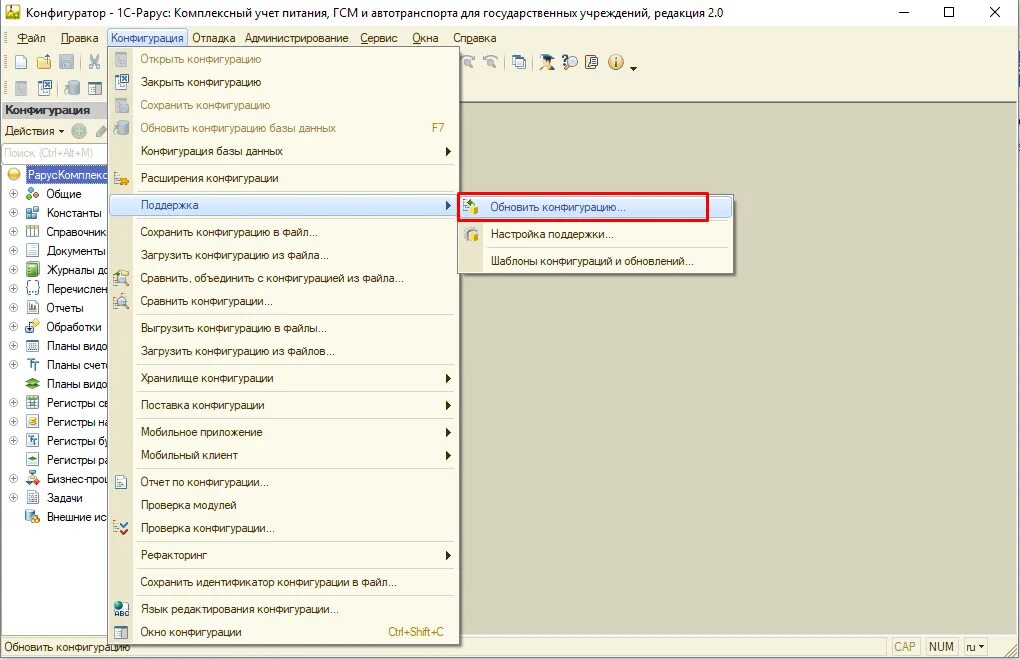Click the configuration editing language ABC icon
Screen dimensions: 1020x660
[121, 609]
